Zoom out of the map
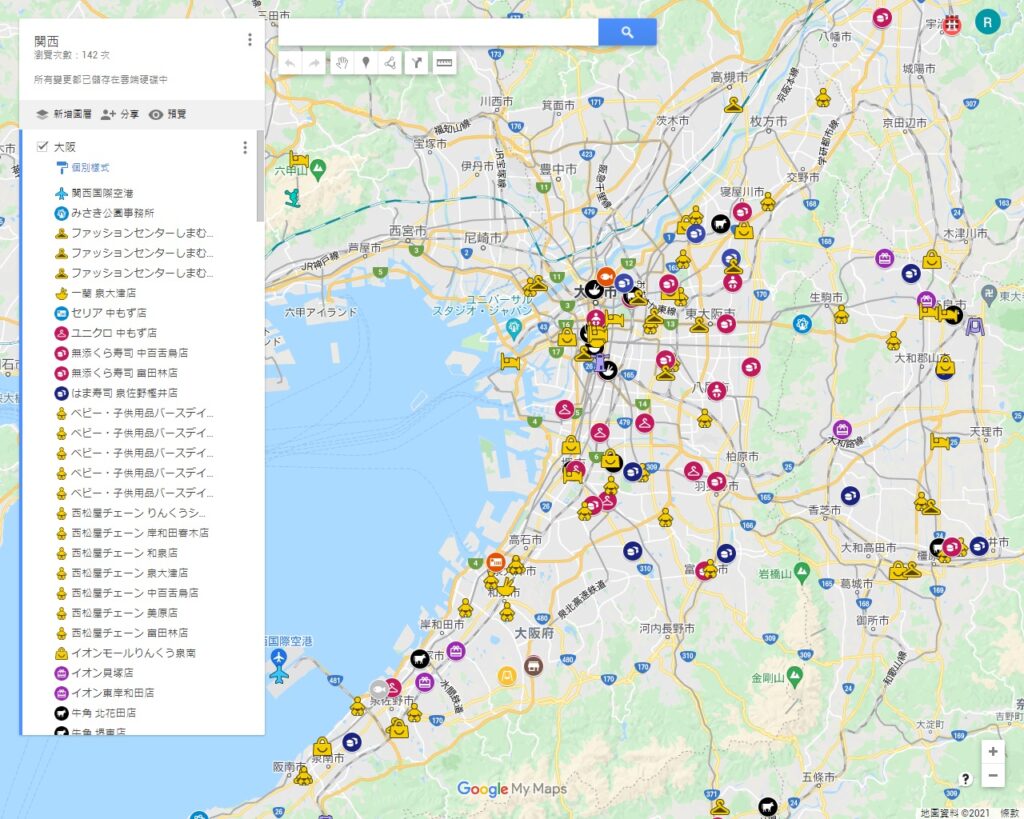Image resolution: width=1024 pixels, height=819 pixels. pos(993,775)
